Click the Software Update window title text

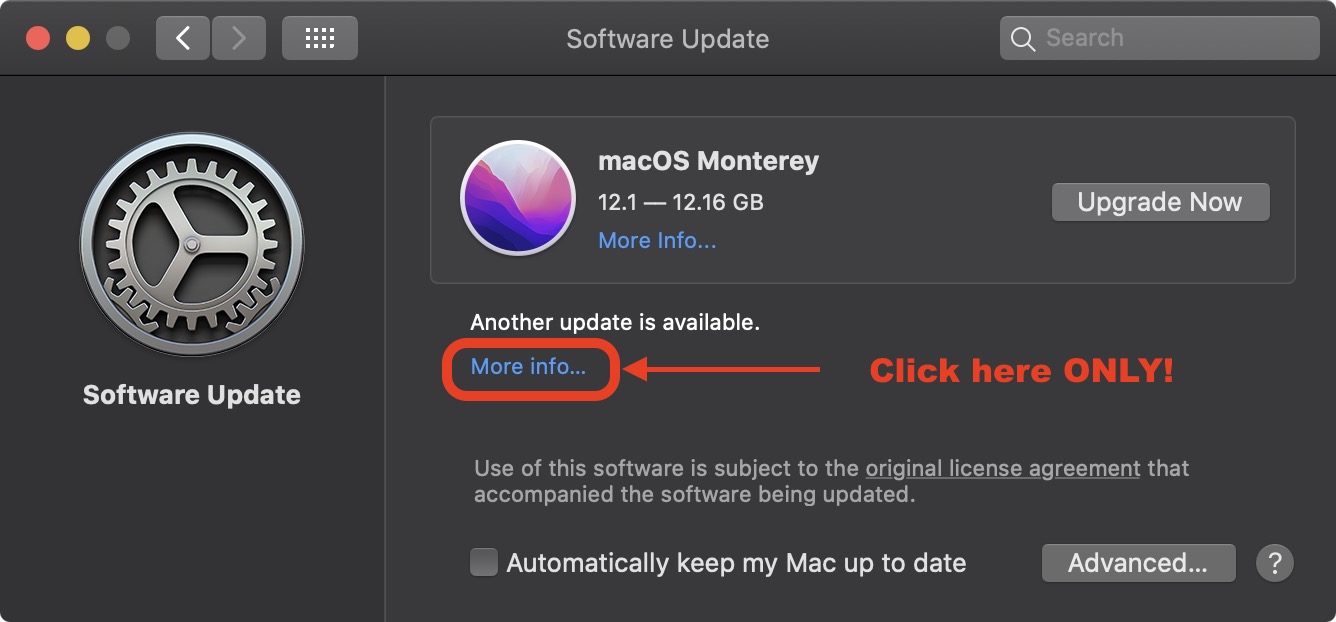[x=667, y=39]
